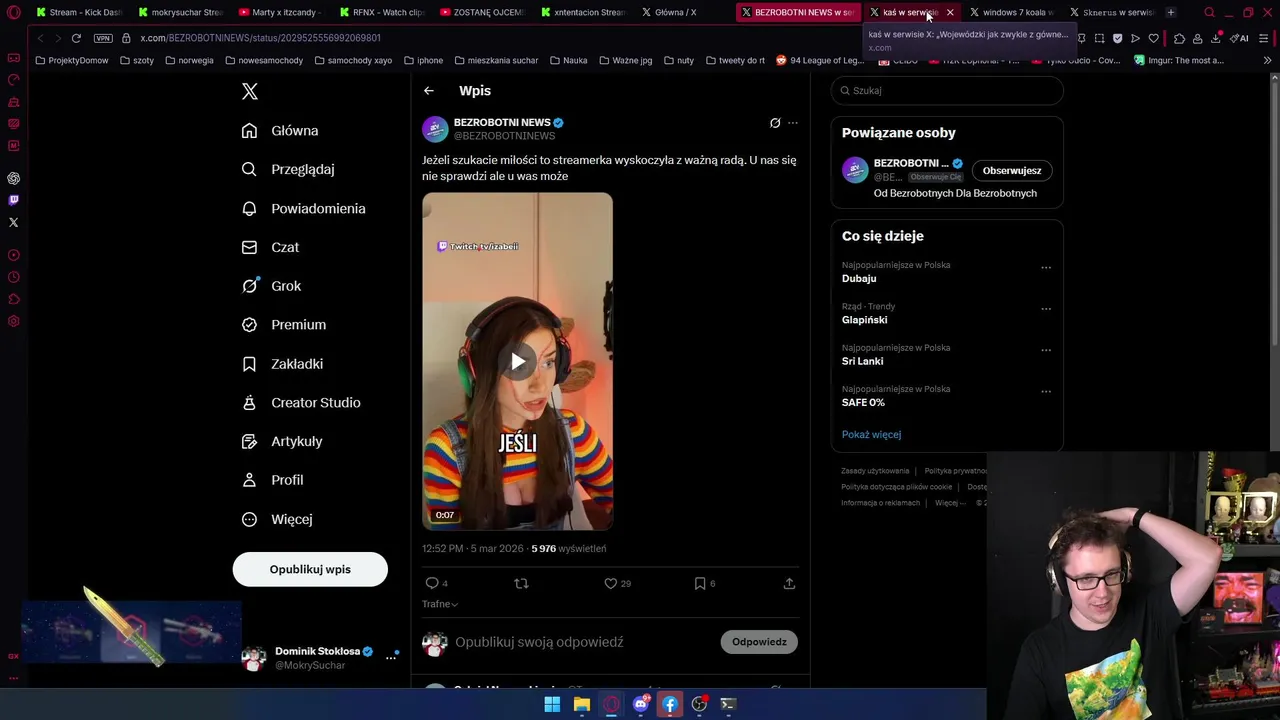Screen dimensions: 1280x720
Task: Open Discord from taskbar
Action: click(x=641, y=704)
